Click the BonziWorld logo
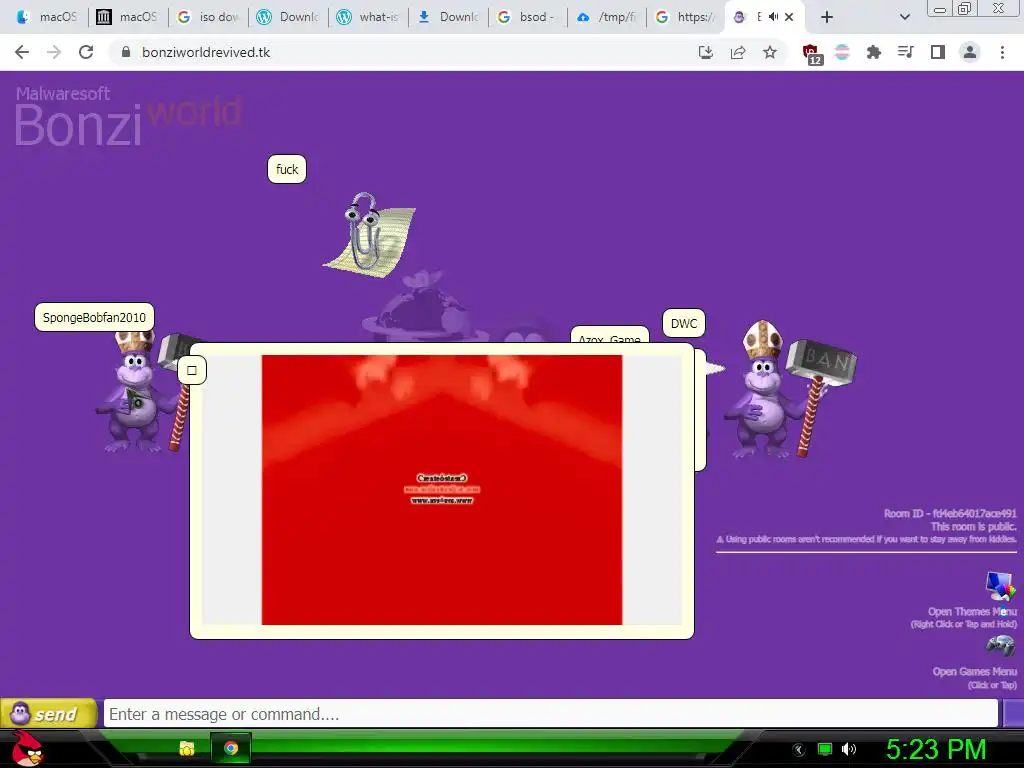 click(129, 116)
